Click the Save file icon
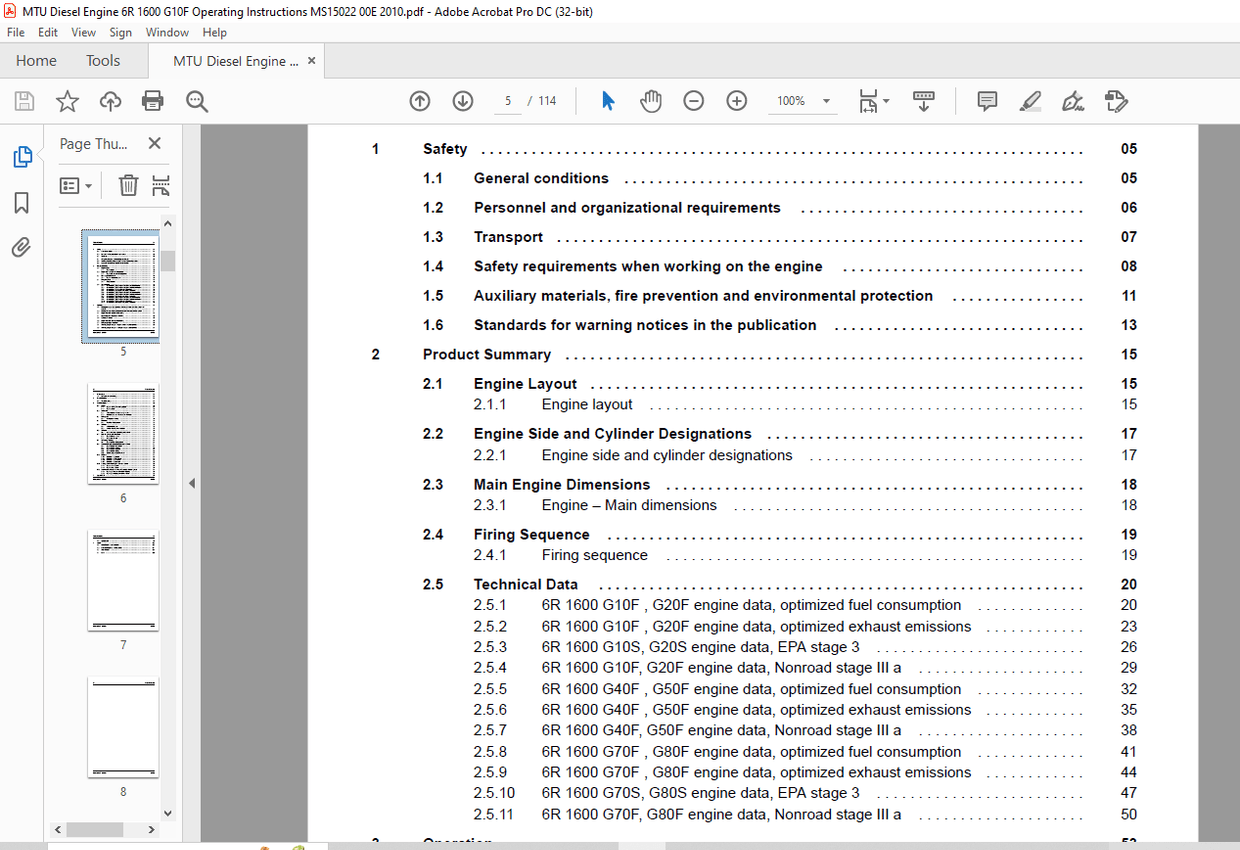 tap(24, 101)
